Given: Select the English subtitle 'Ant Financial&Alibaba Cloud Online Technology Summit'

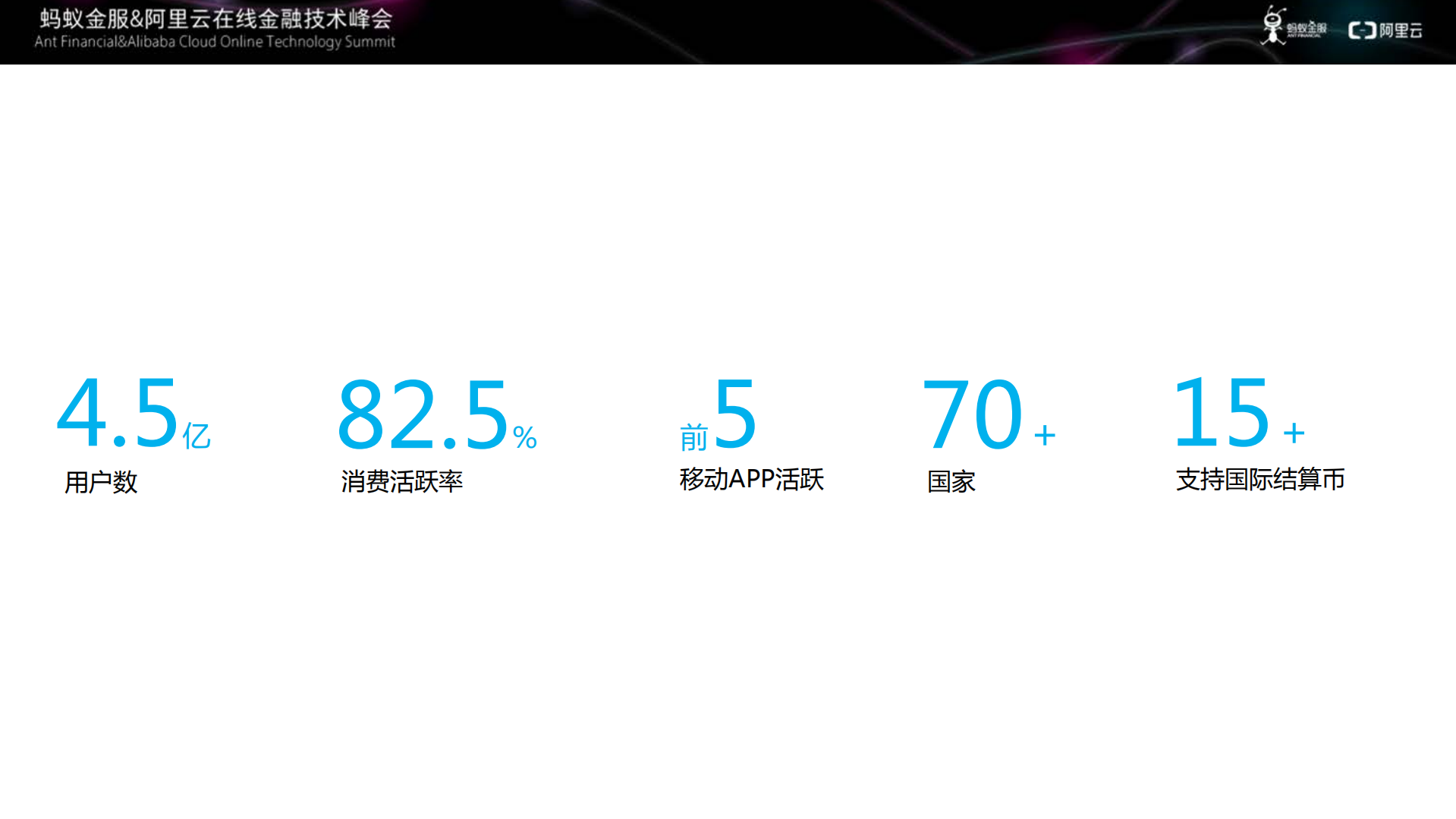Looking at the screenshot, I should 215,42.
